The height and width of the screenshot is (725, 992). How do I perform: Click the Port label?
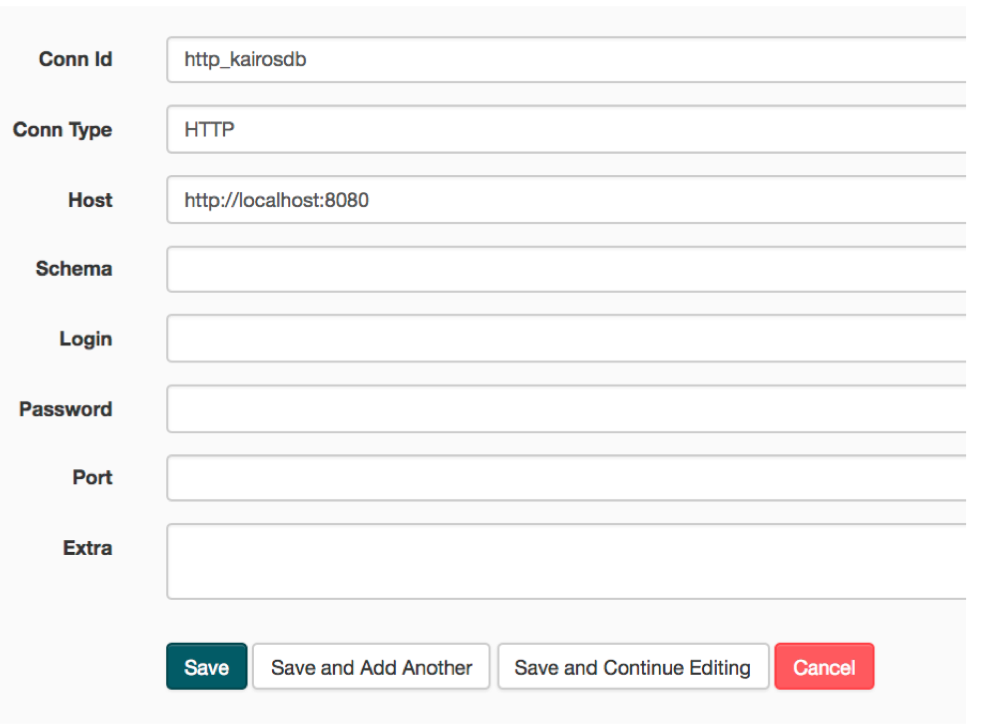click(92, 478)
